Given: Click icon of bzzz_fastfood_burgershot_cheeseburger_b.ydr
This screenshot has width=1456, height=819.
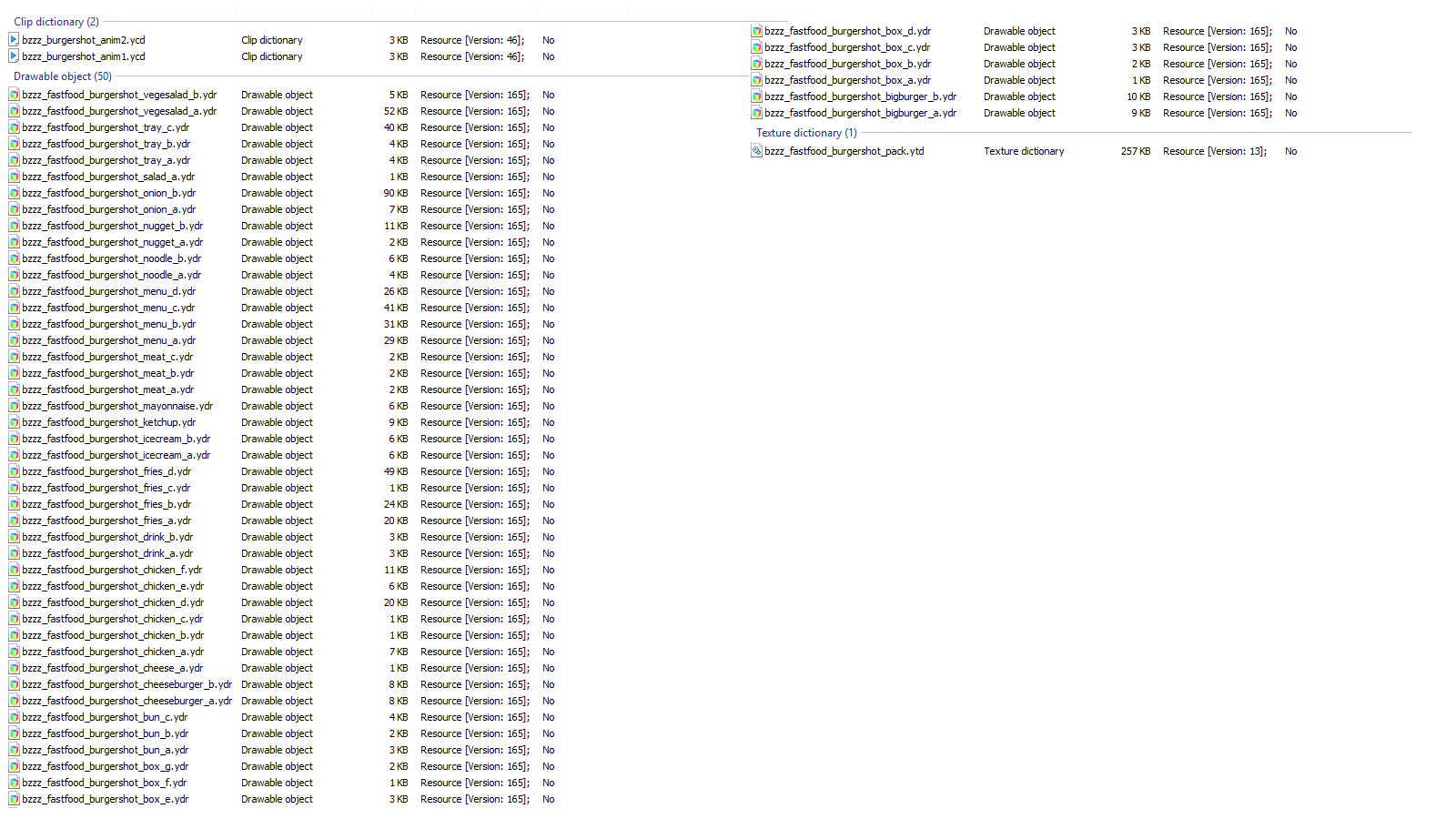Looking at the screenshot, I should [14, 684].
